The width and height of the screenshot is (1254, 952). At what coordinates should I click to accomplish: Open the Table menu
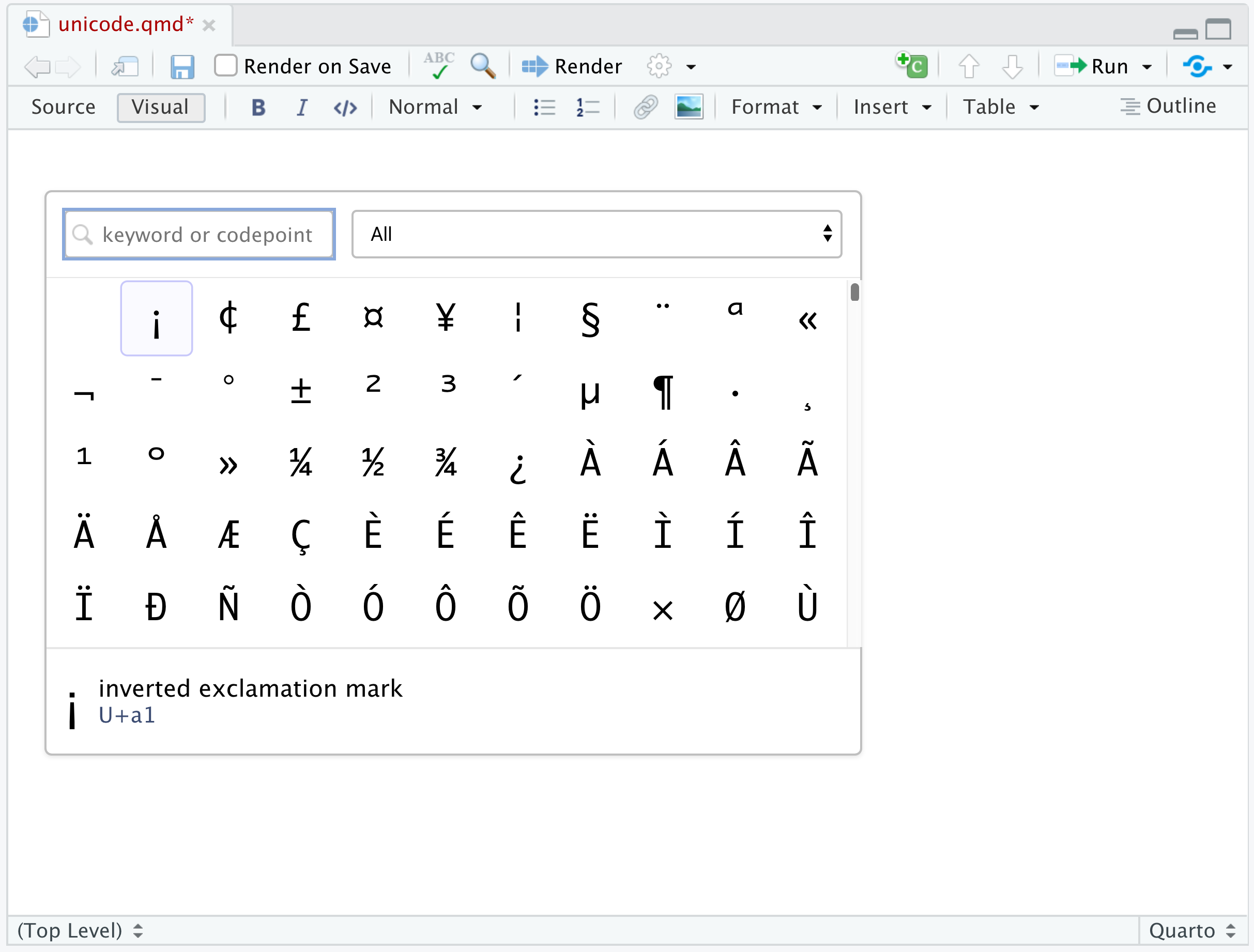click(x=1001, y=107)
